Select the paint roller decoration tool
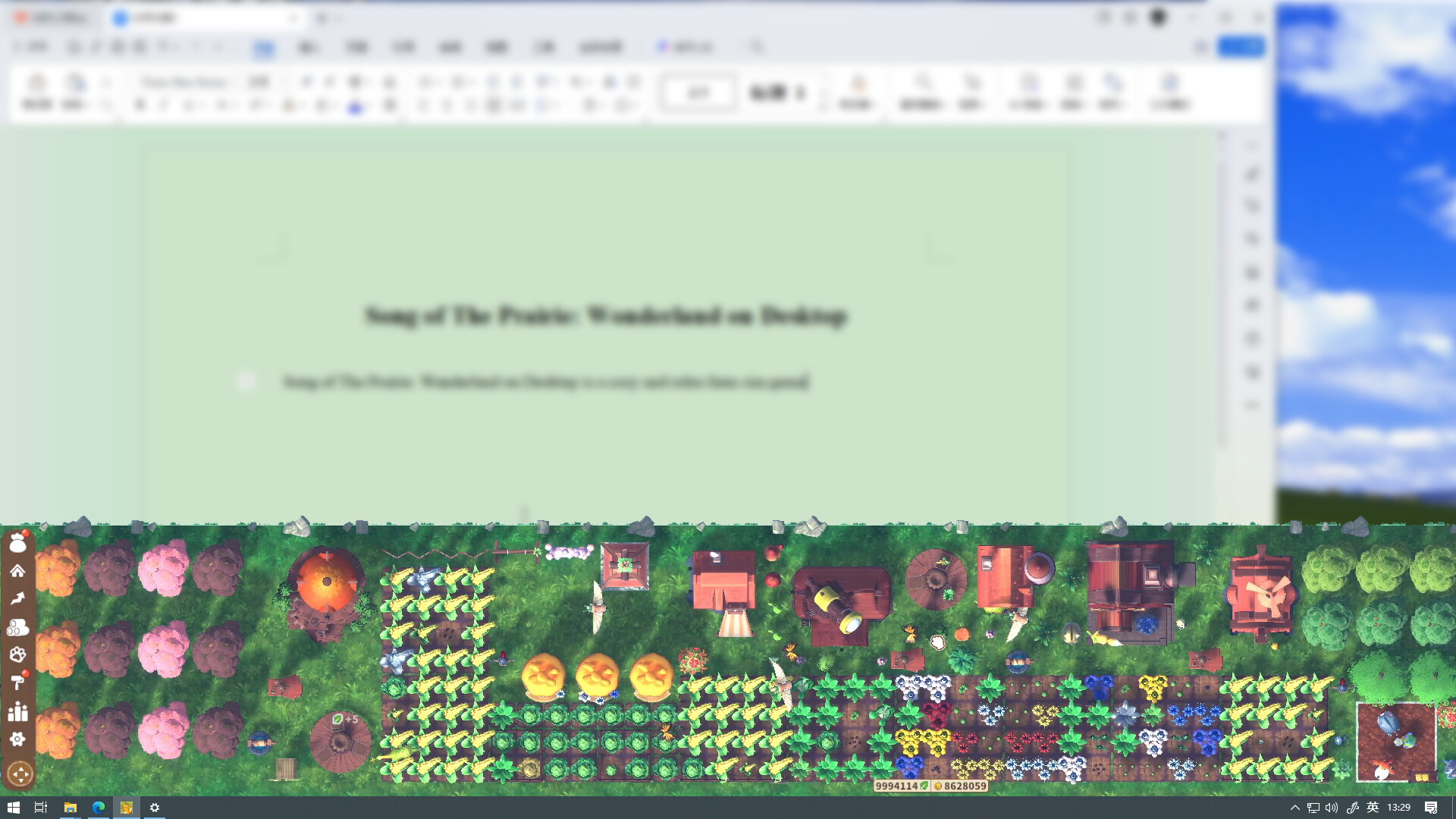This screenshot has width=1456, height=819. pyautogui.click(x=19, y=683)
